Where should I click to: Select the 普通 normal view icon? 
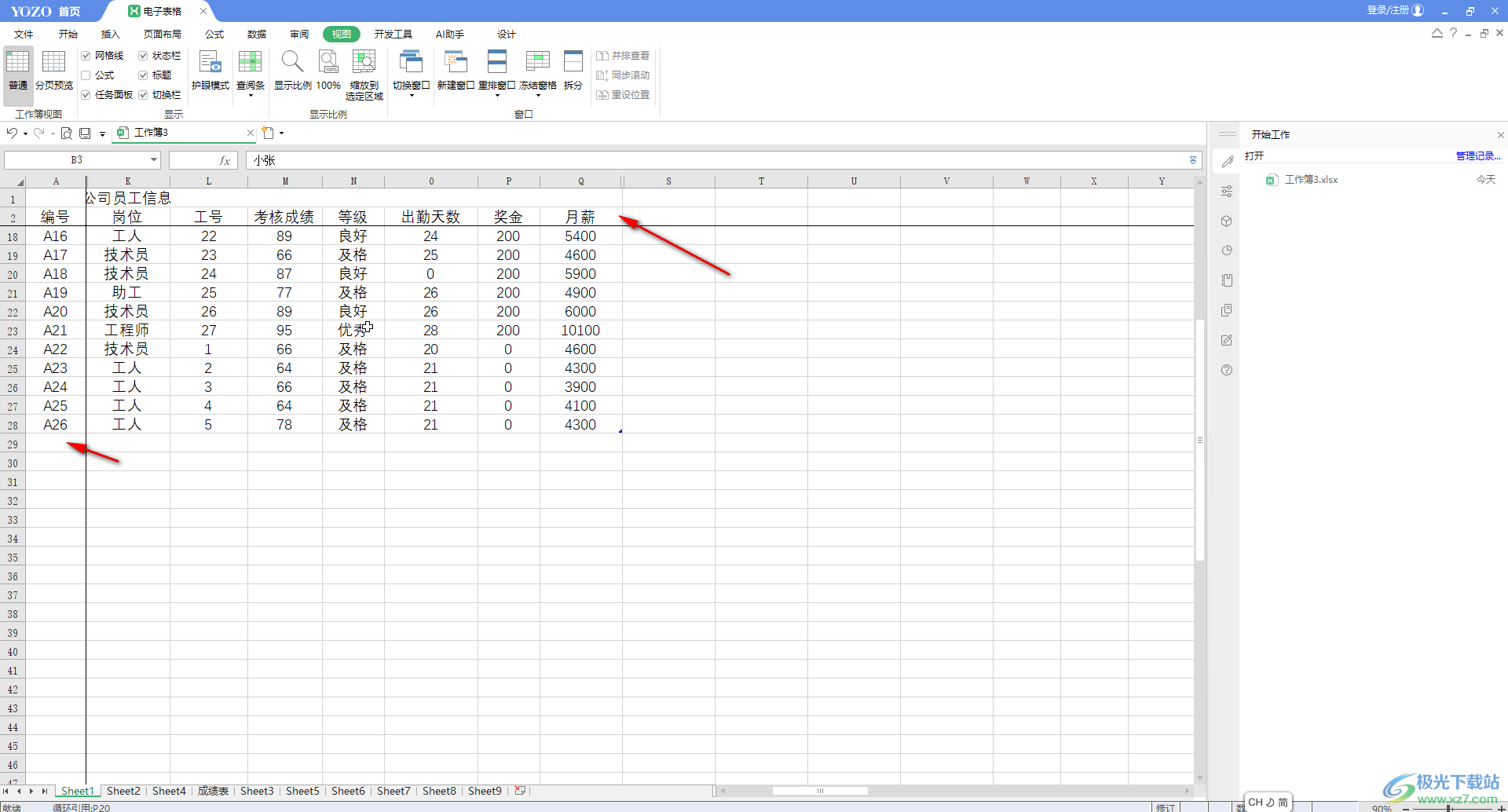tap(18, 62)
